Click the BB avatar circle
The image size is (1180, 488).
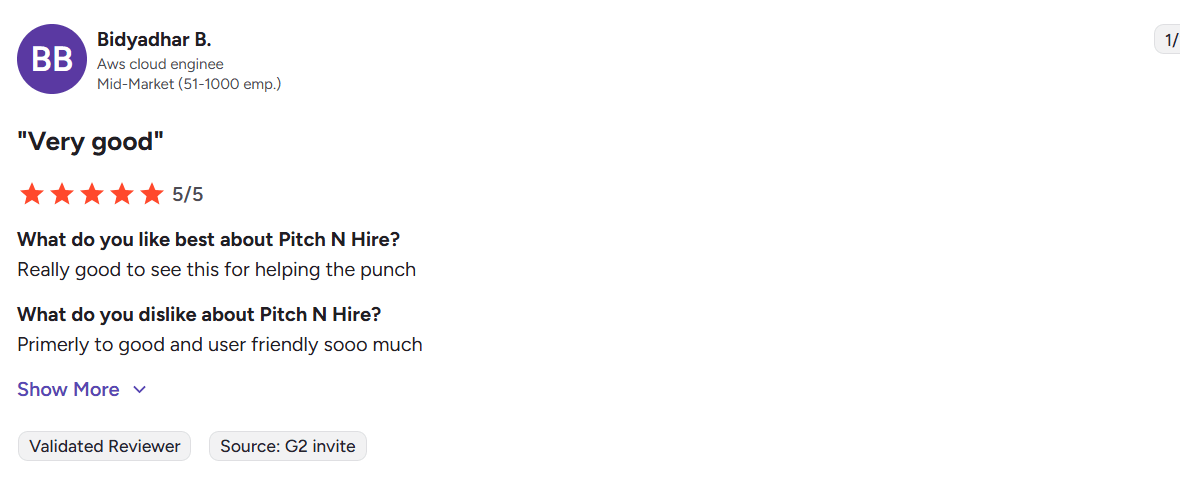[52, 60]
